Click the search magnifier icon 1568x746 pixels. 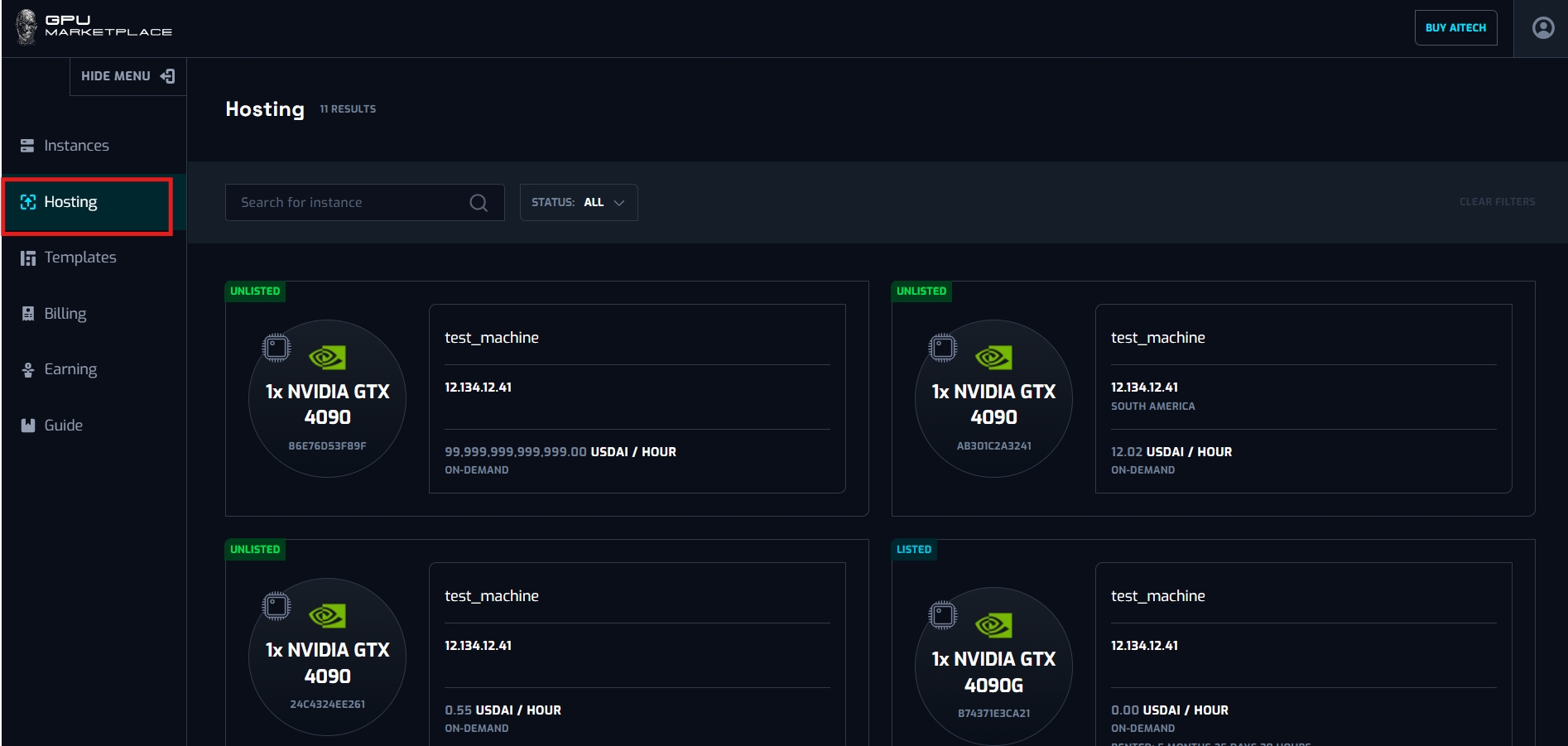pos(479,203)
